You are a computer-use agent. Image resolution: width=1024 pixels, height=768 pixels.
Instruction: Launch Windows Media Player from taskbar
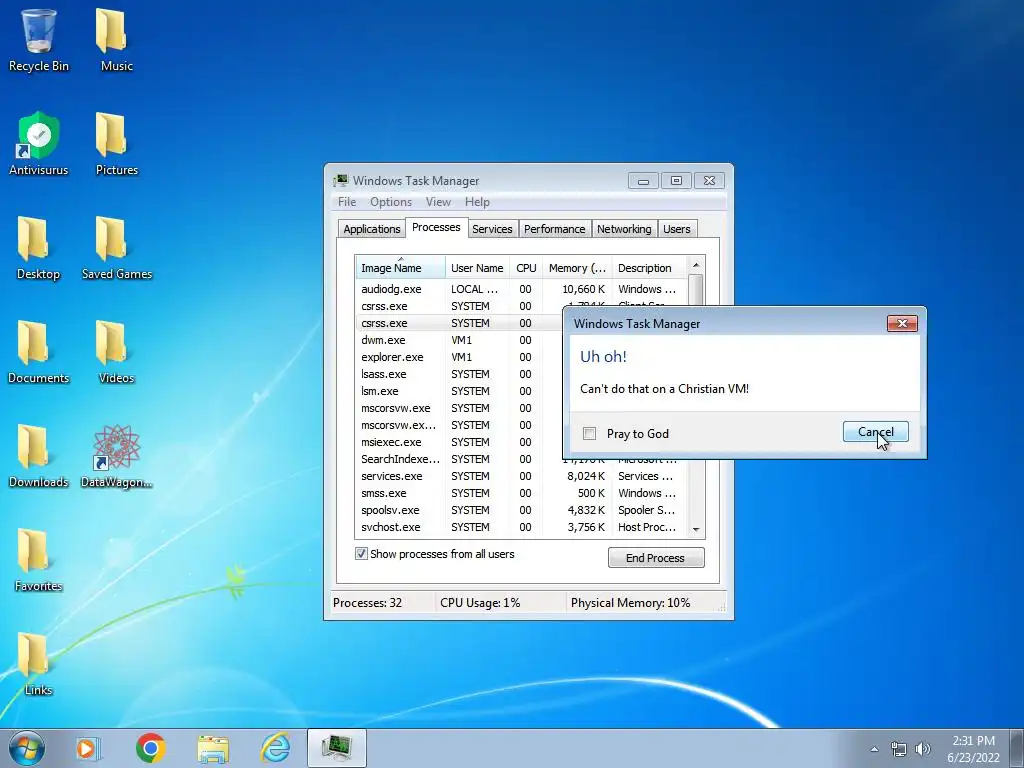(x=88, y=748)
